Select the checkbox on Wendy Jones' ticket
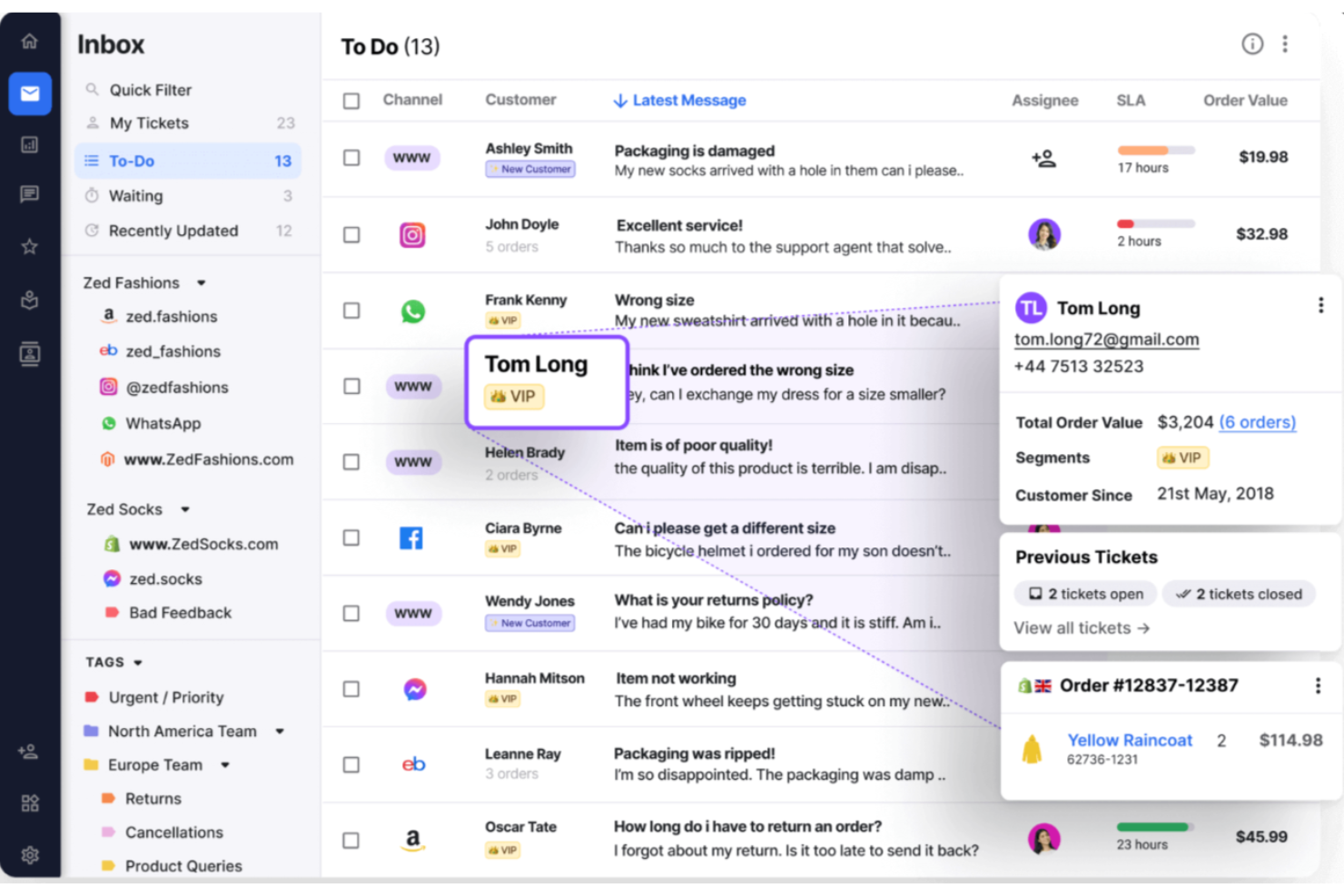 tap(351, 613)
